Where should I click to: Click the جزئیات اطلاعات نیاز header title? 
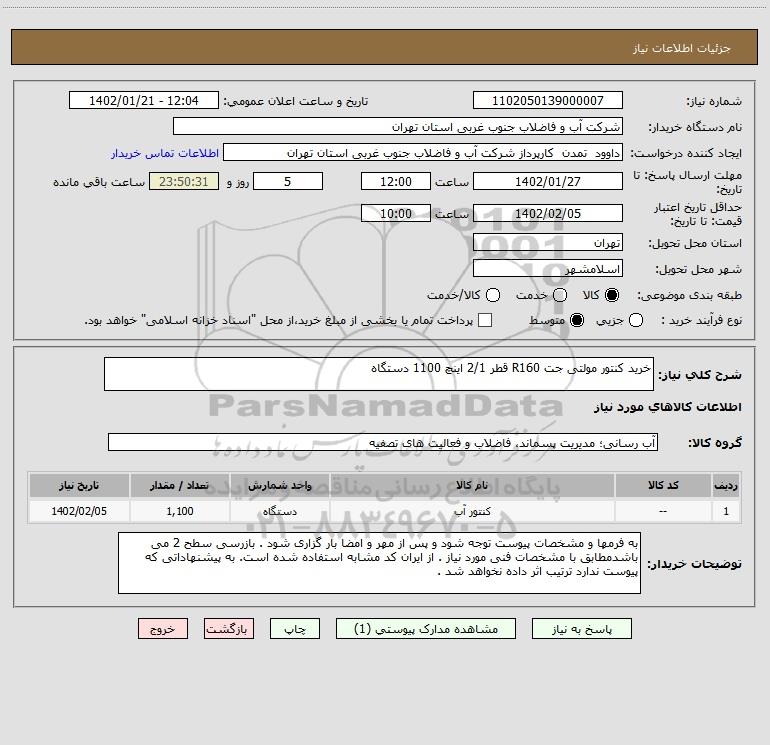(682, 48)
